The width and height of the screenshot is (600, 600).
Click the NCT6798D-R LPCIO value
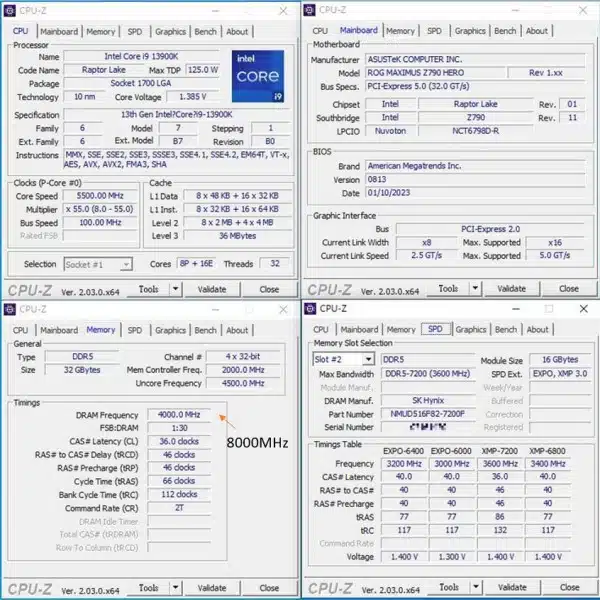pos(475,131)
